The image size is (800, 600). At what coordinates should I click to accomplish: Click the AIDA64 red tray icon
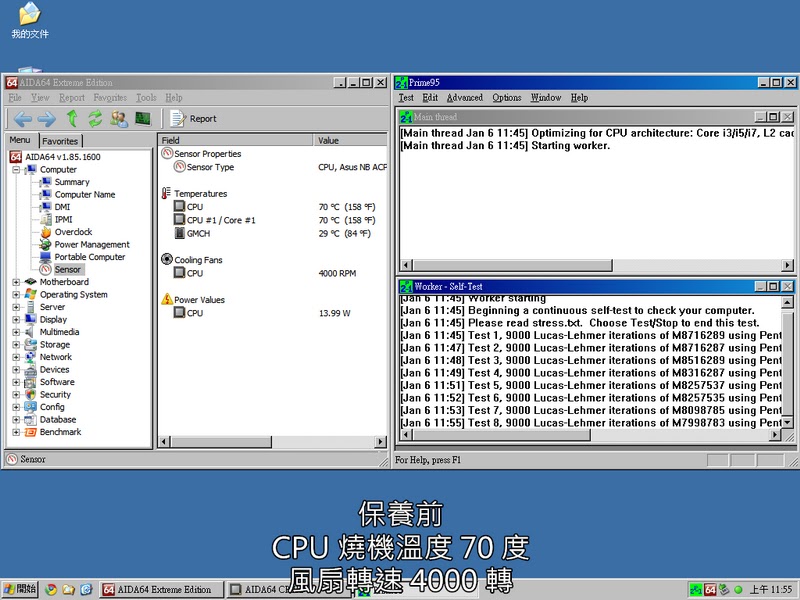pyautogui.click(x=710, y=590)
